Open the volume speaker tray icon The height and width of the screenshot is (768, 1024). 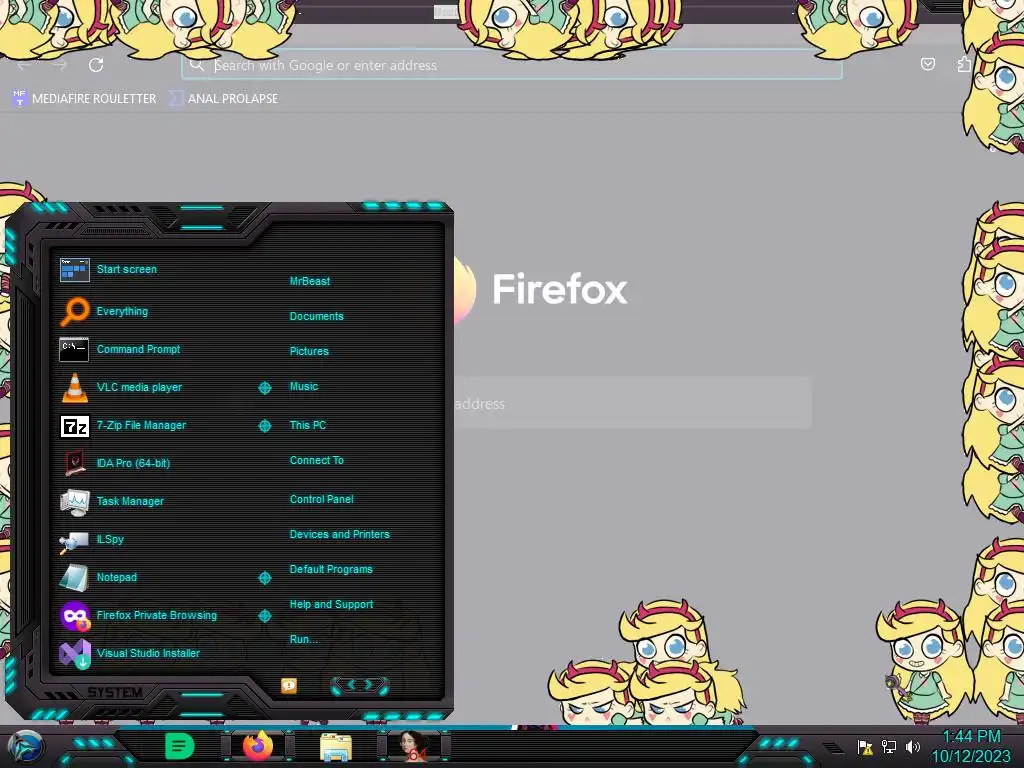click(x=912, y=746)
